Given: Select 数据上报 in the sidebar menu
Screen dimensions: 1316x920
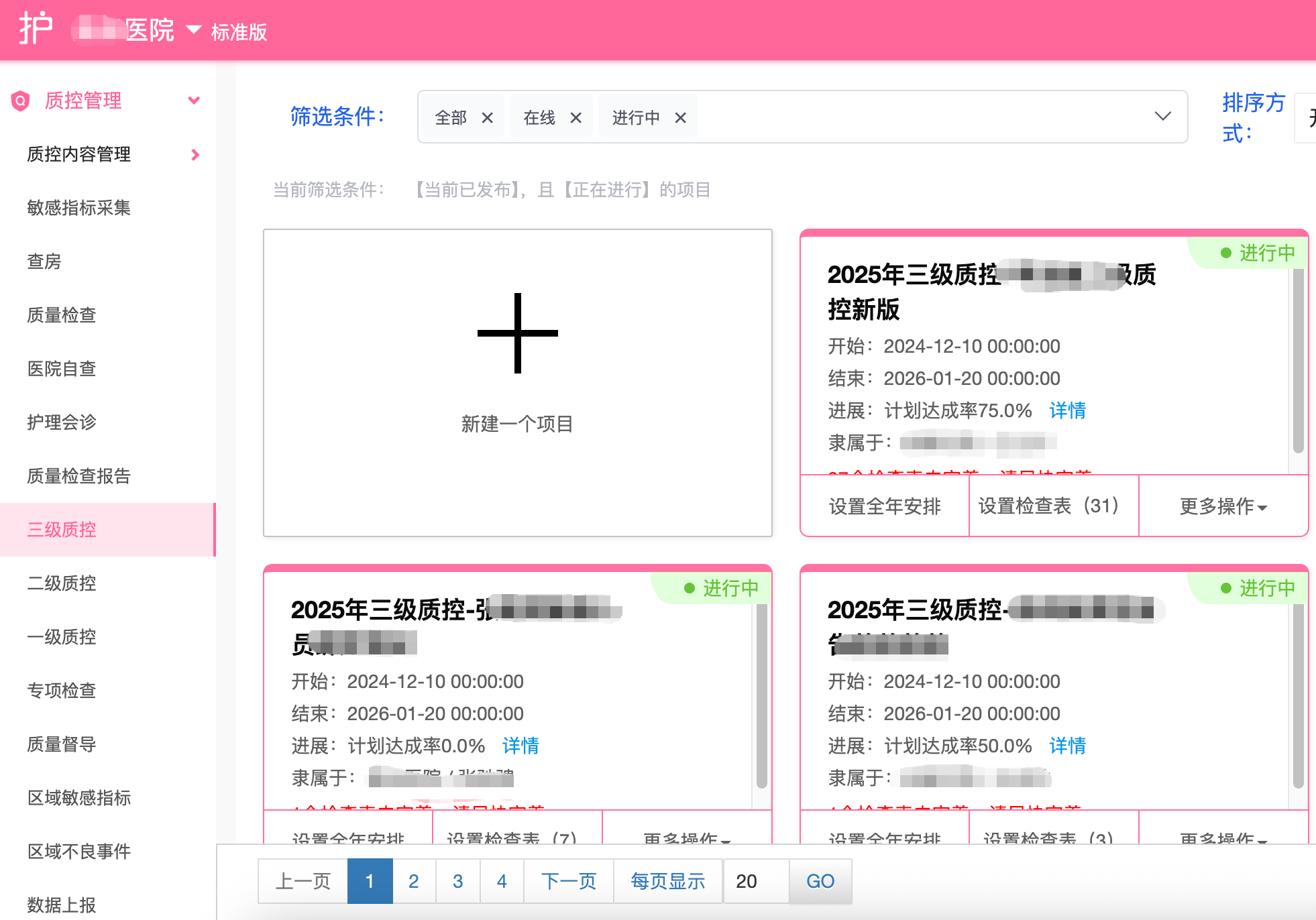Looking at the screenshot, I should point(61,905).
